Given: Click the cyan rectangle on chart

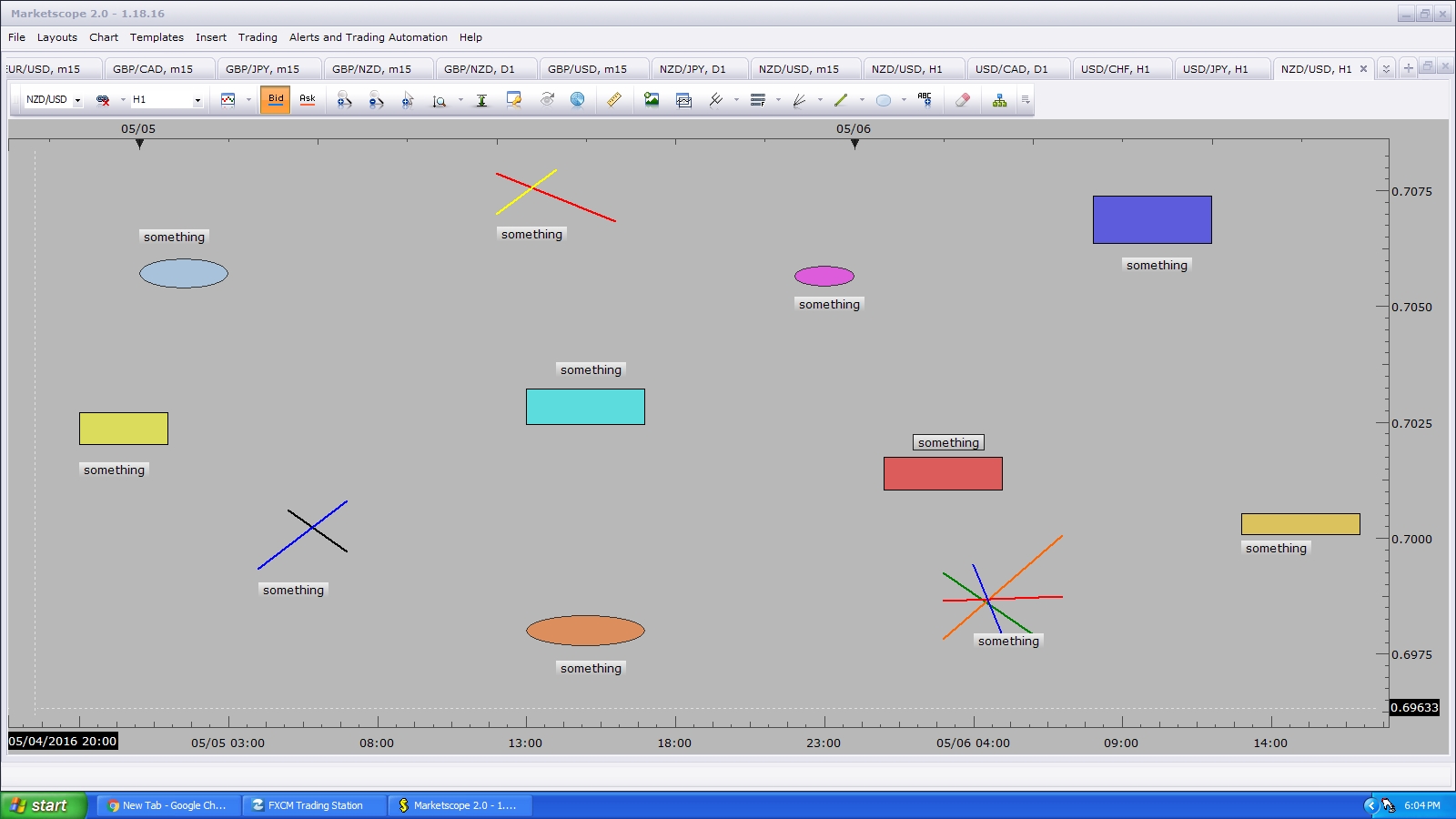Looking at the screenshot, I should [x=585, y=407].
